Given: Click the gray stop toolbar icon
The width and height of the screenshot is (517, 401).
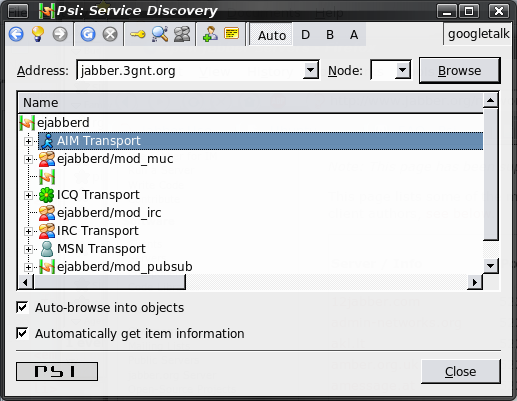Looking at the screenshot, I should [x=110, y=34].
